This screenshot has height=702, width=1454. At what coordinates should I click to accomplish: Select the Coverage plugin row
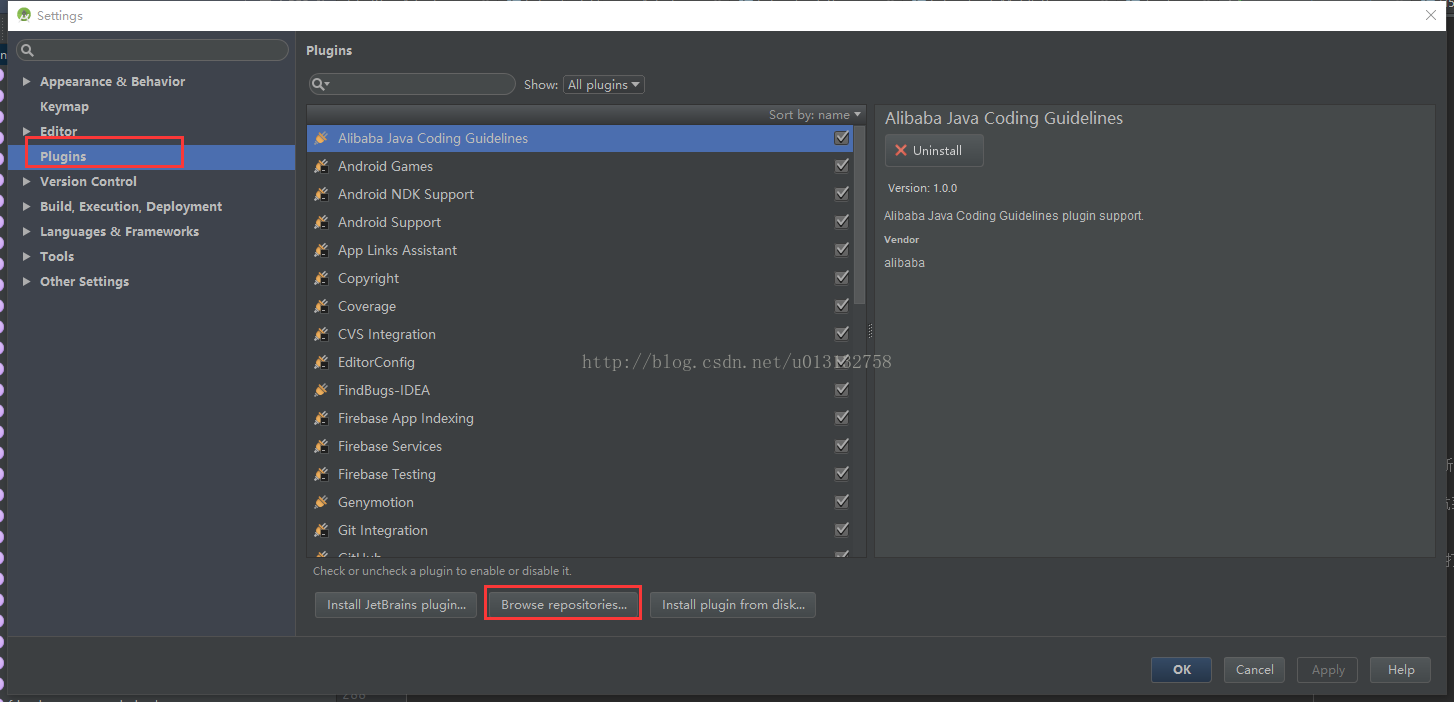click(580, 306)
